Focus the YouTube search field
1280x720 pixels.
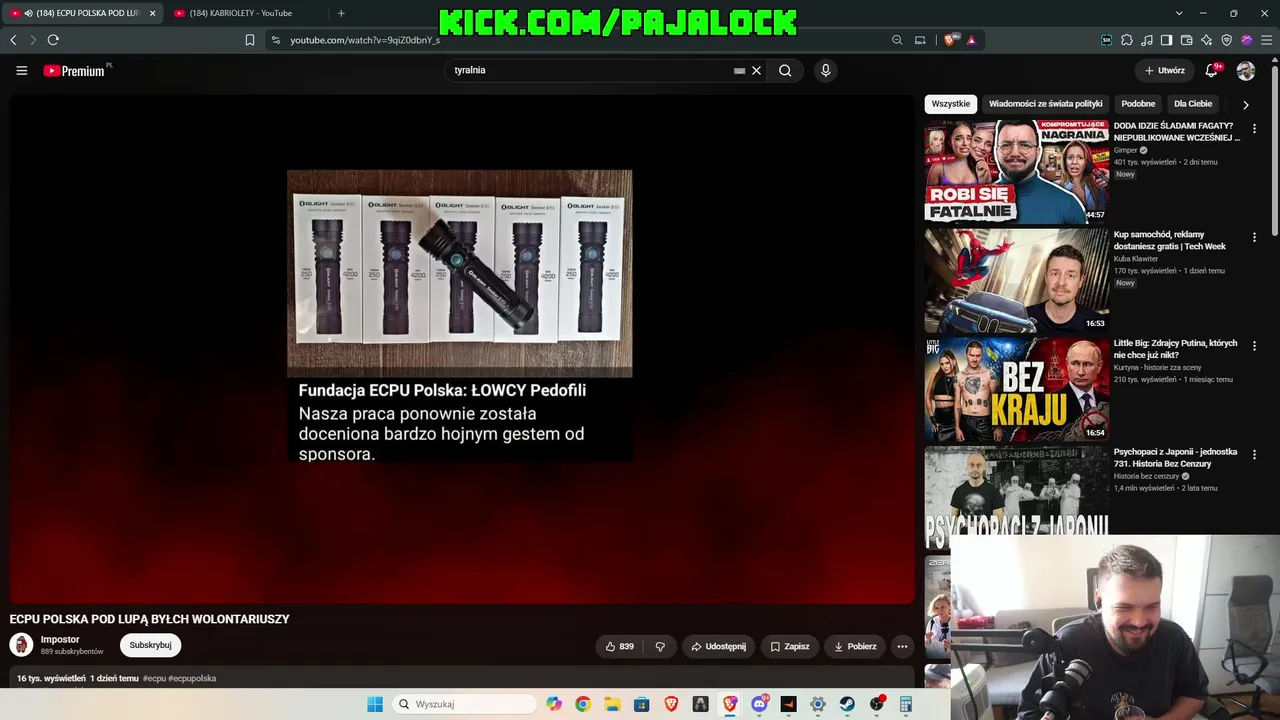[x=590, y=71]
